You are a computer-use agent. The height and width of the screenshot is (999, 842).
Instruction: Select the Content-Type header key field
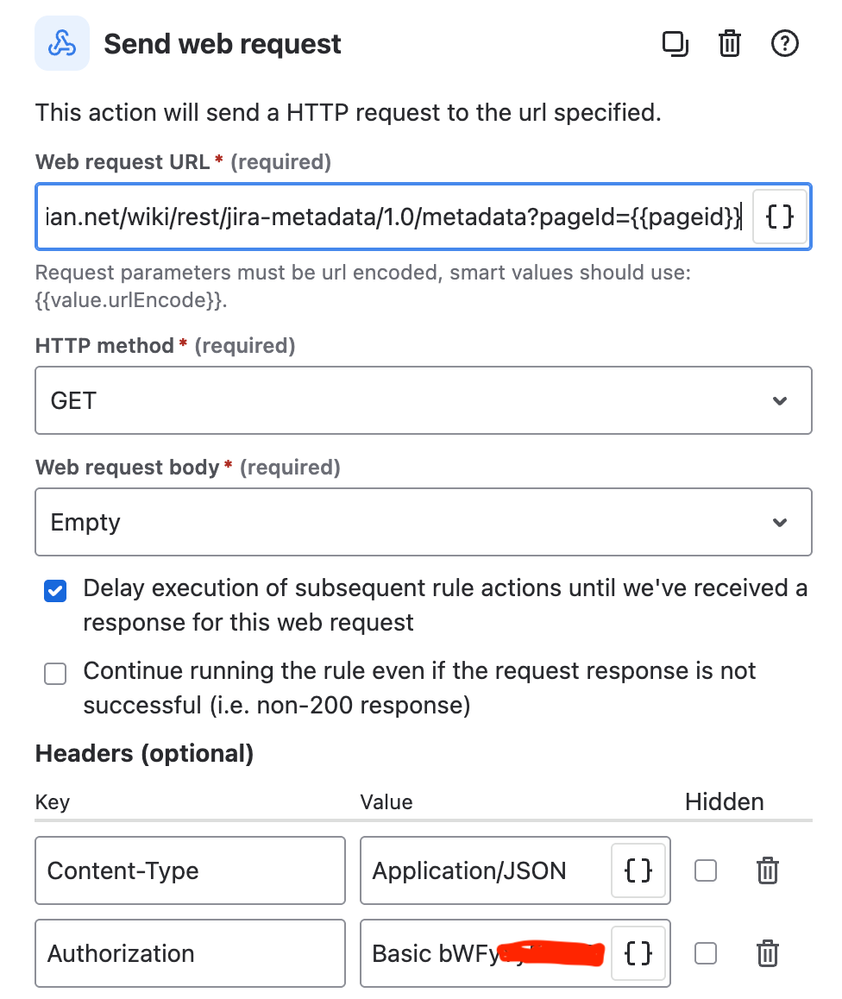(190, 870)
